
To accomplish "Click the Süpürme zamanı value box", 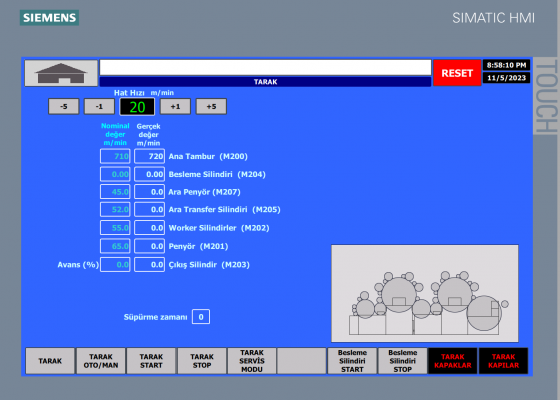I will tap(201, 317).
